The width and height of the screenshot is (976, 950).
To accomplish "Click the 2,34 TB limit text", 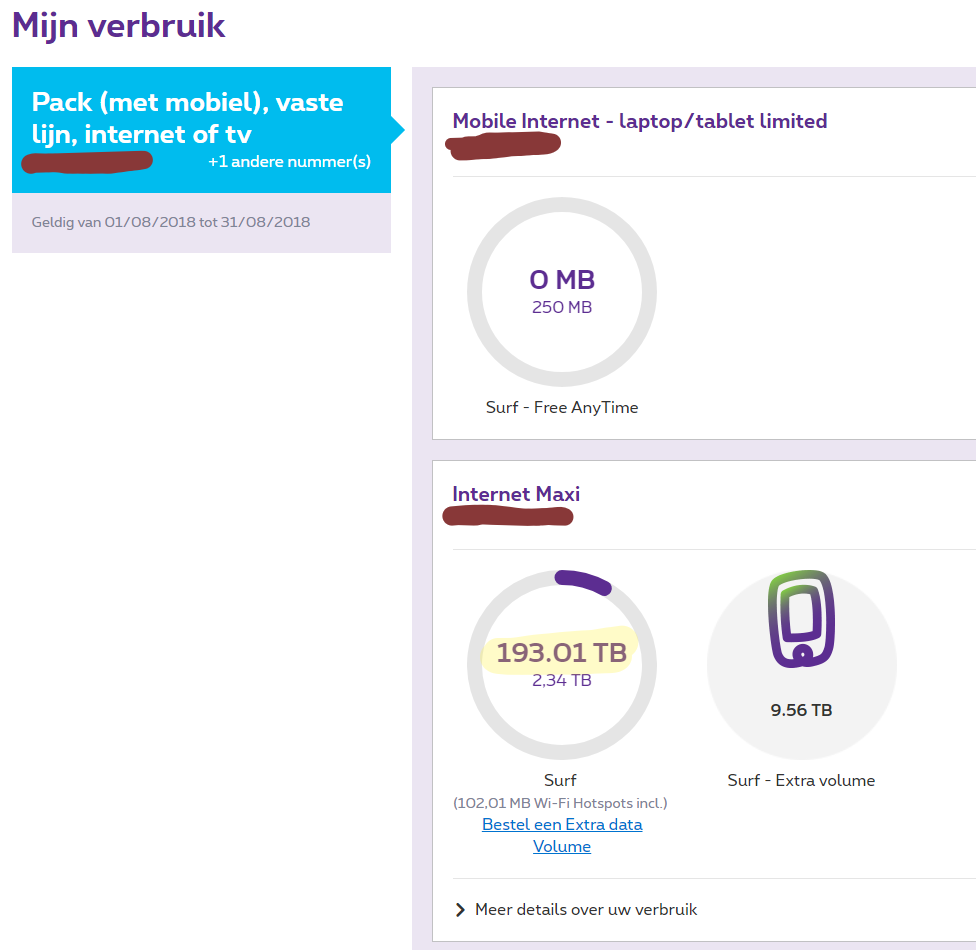I will pos(561,681).
